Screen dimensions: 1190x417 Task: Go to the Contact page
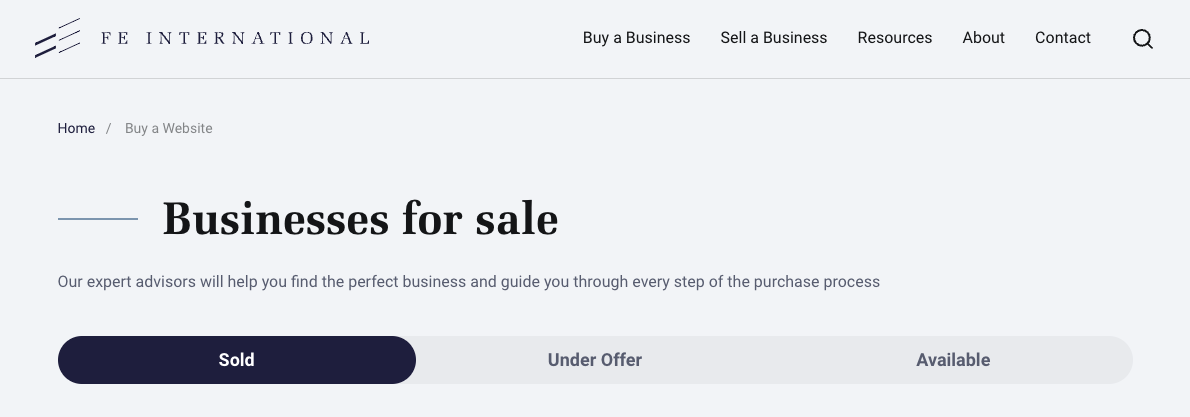pos(1062,38)
